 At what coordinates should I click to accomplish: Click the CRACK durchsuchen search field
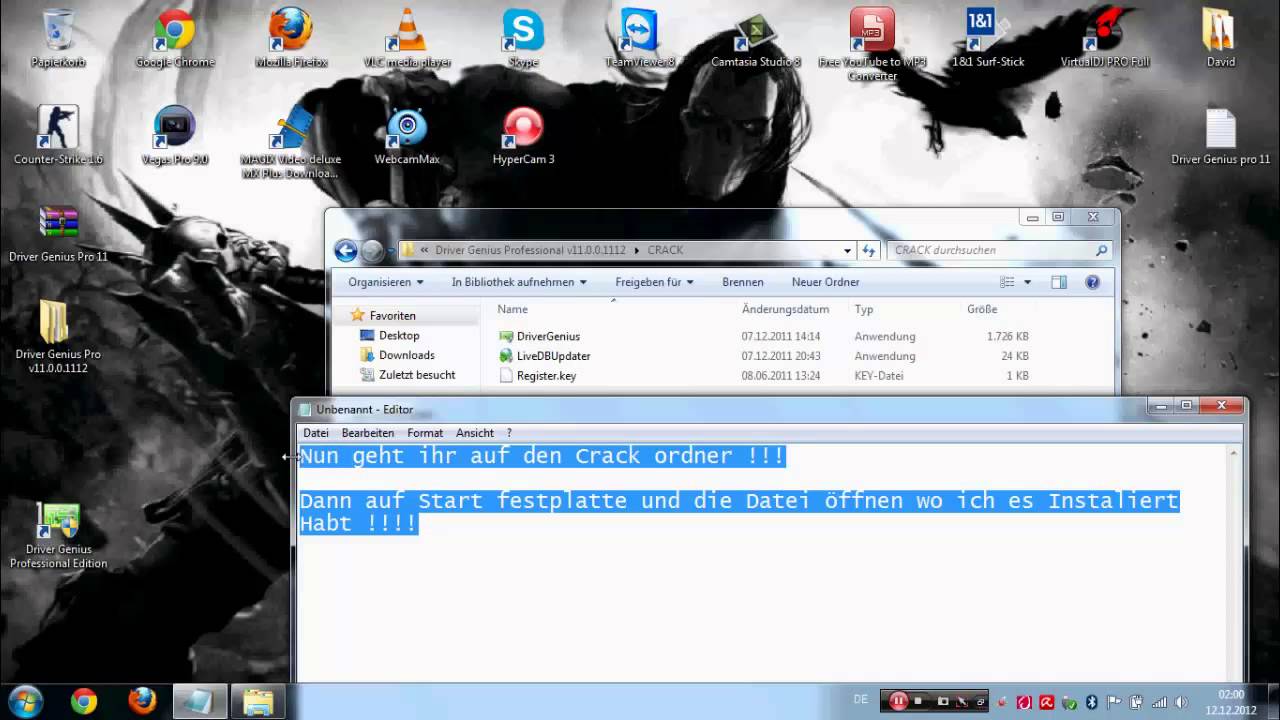[1000, 251]
